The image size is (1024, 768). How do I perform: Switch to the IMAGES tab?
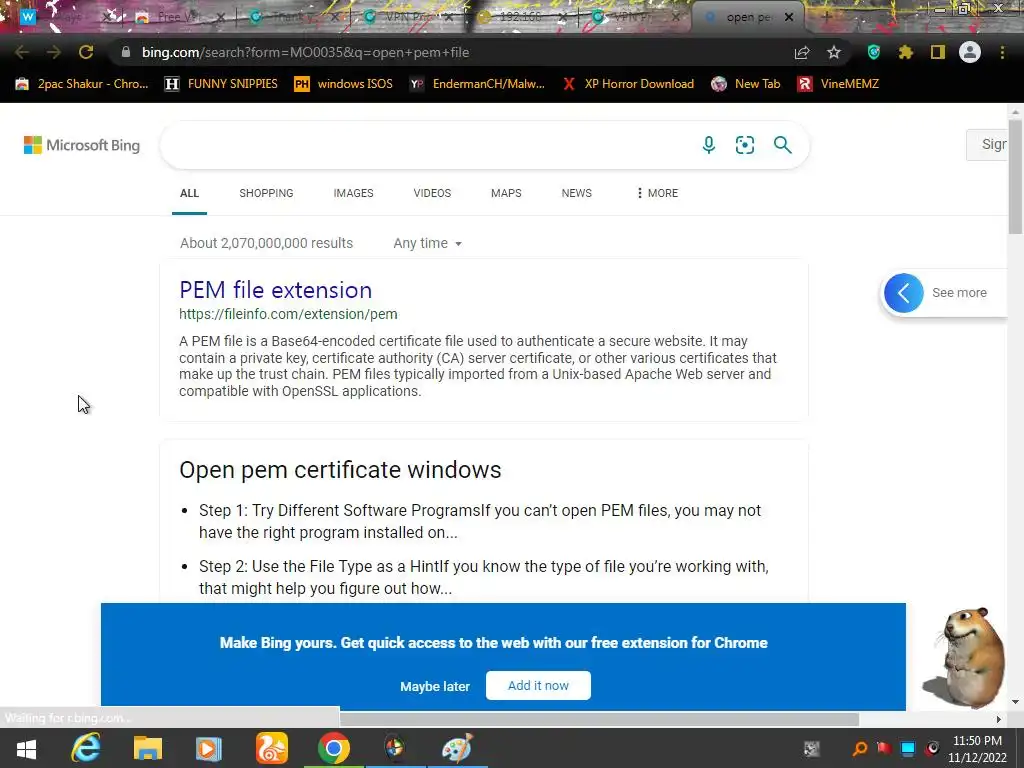tap(353, 193)
